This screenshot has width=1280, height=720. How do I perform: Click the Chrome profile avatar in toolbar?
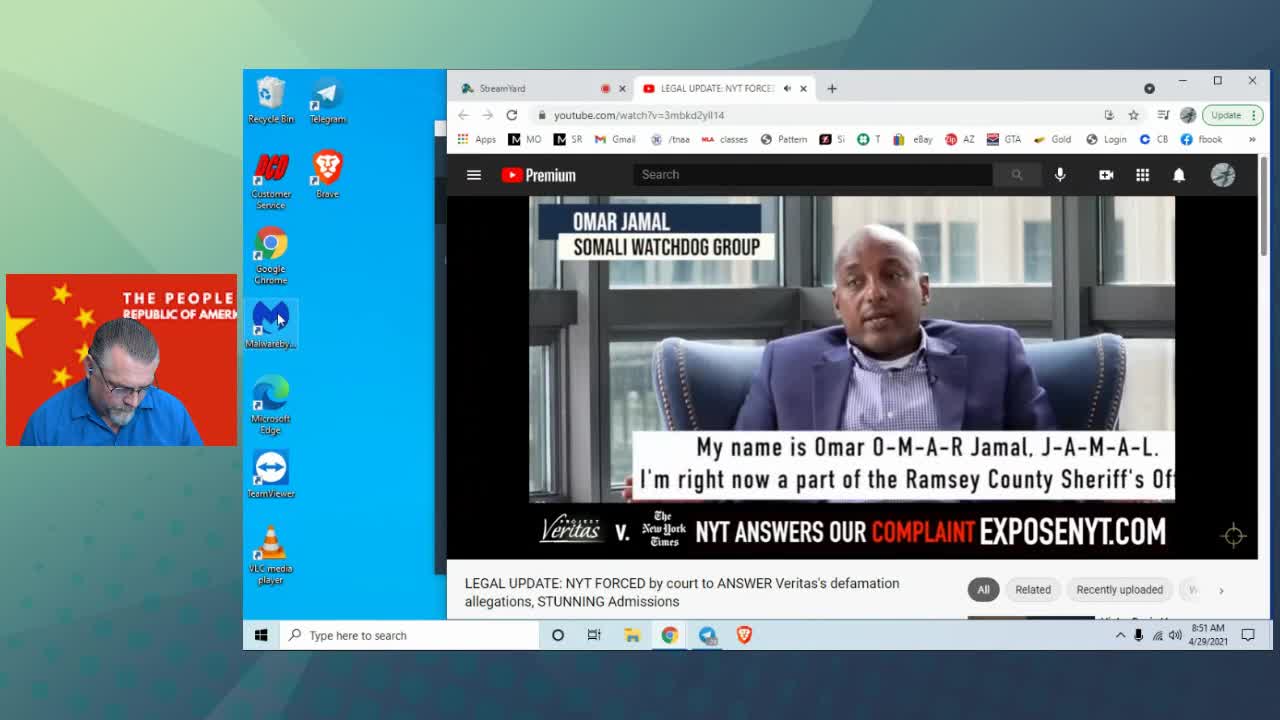(x=1188, y=115)
